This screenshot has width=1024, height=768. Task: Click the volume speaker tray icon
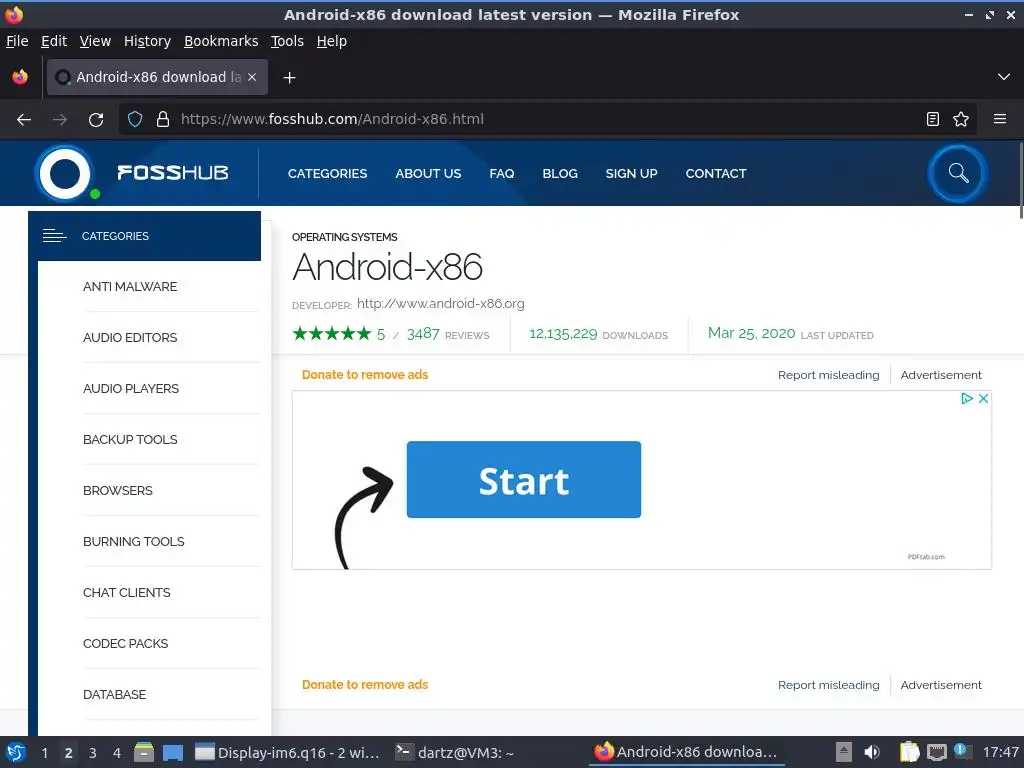pos(871,752)
